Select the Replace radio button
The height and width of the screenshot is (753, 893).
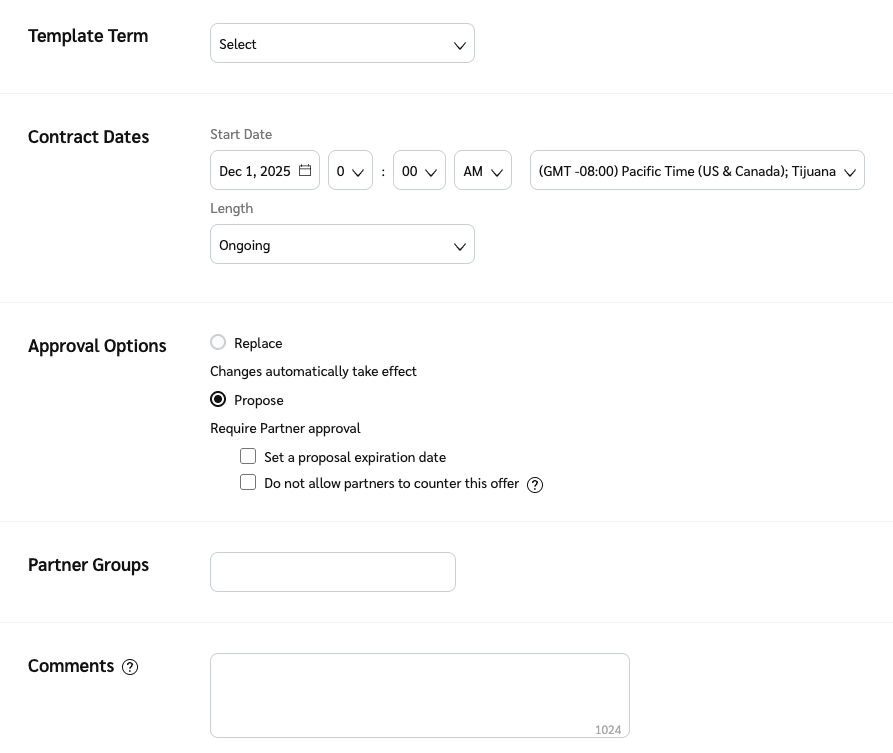pos(218,343)
